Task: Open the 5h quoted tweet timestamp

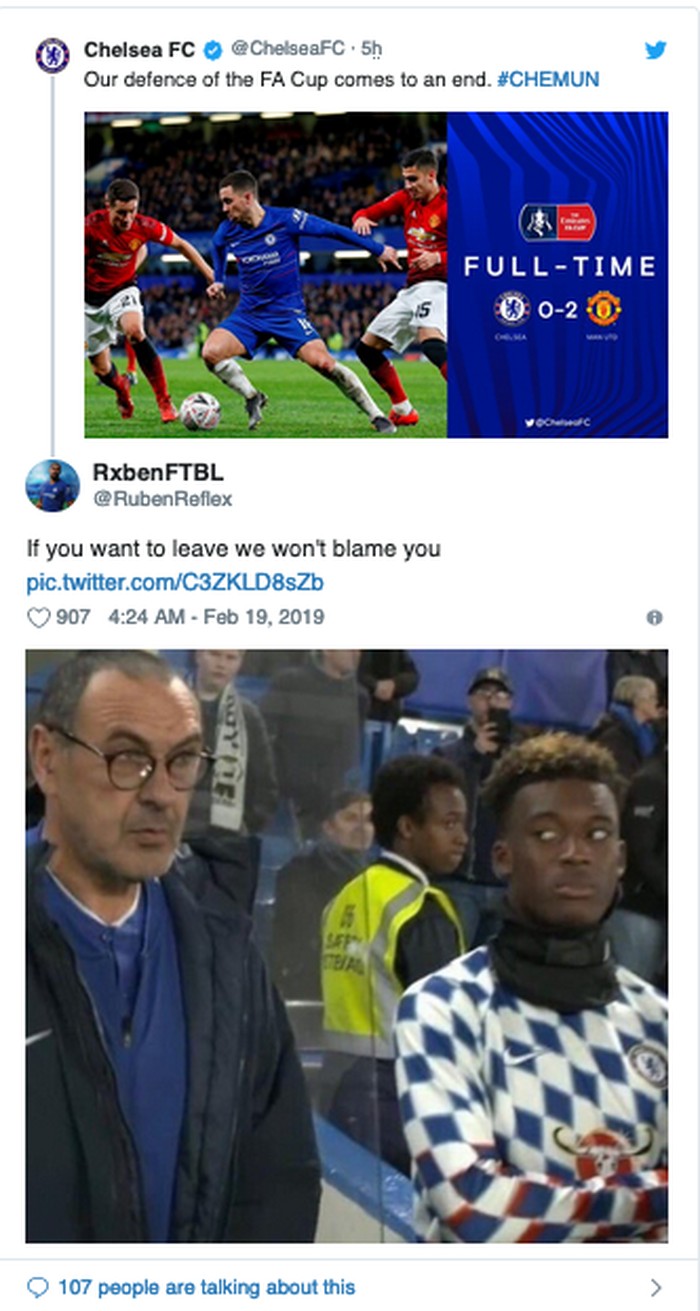Action: 371,49
